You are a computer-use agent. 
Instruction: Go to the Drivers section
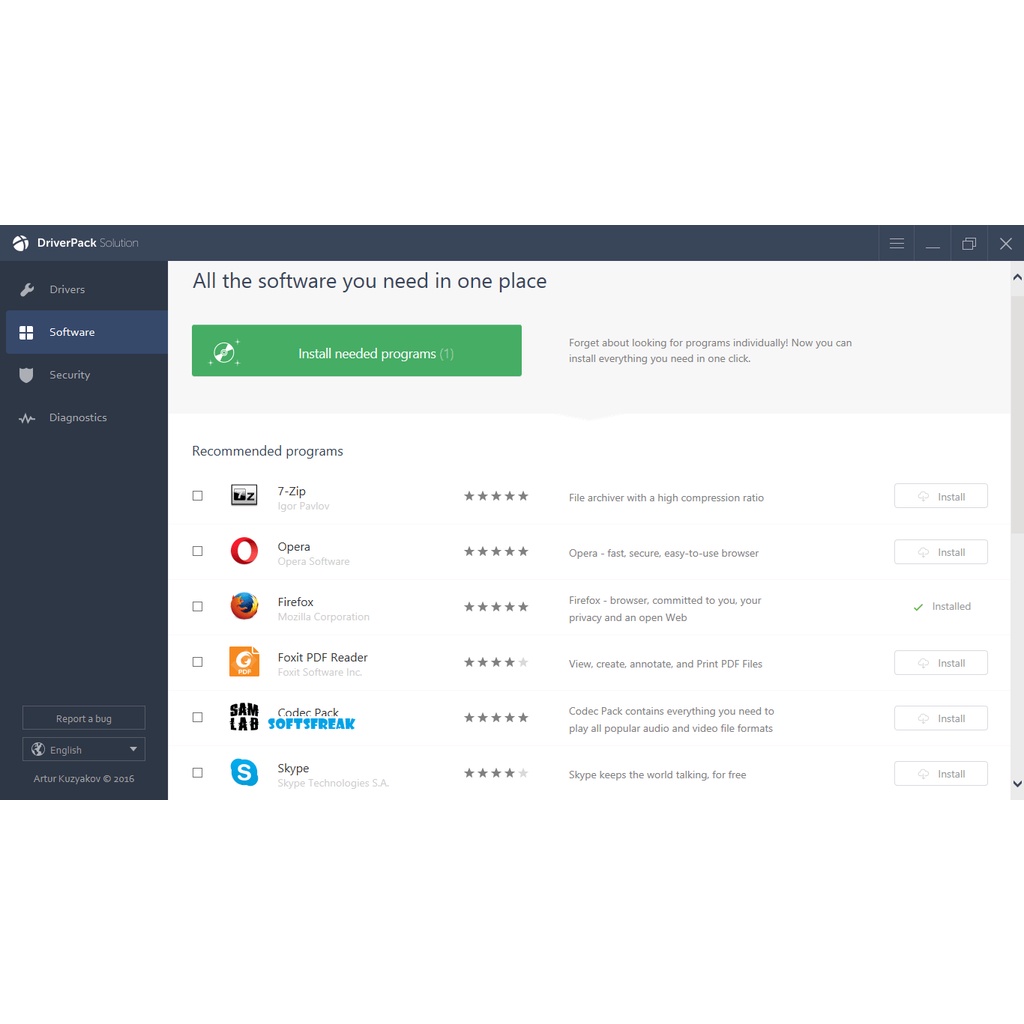67,290
